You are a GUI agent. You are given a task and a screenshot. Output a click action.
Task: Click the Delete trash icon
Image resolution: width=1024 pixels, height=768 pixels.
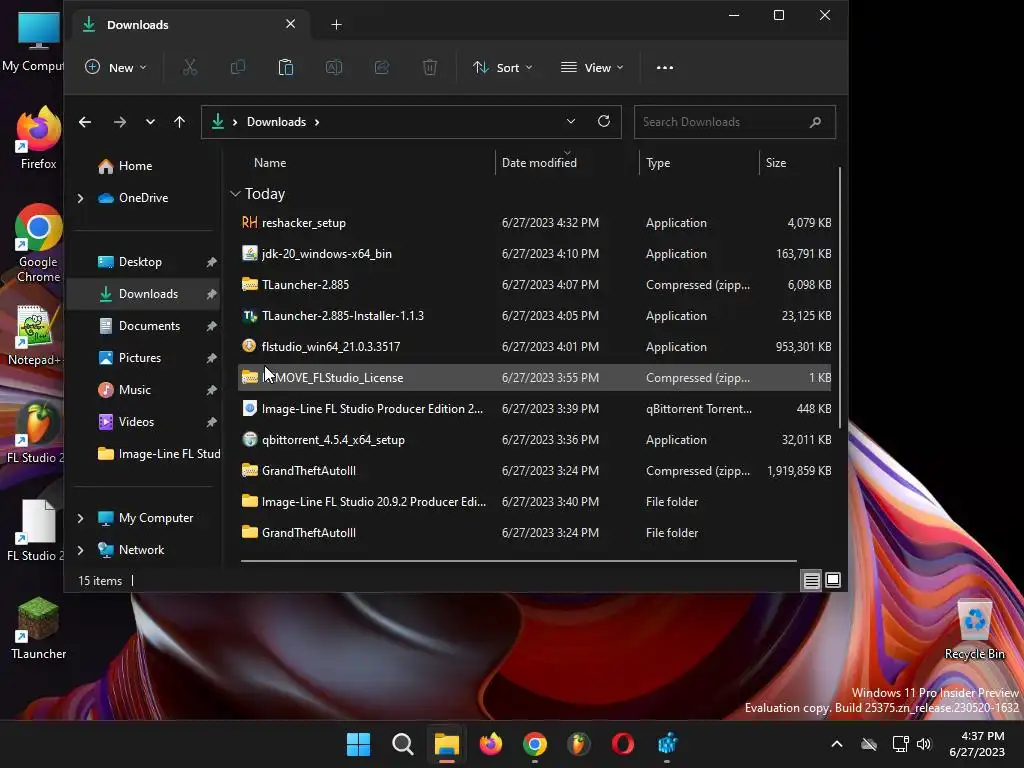tap(430, 67)
